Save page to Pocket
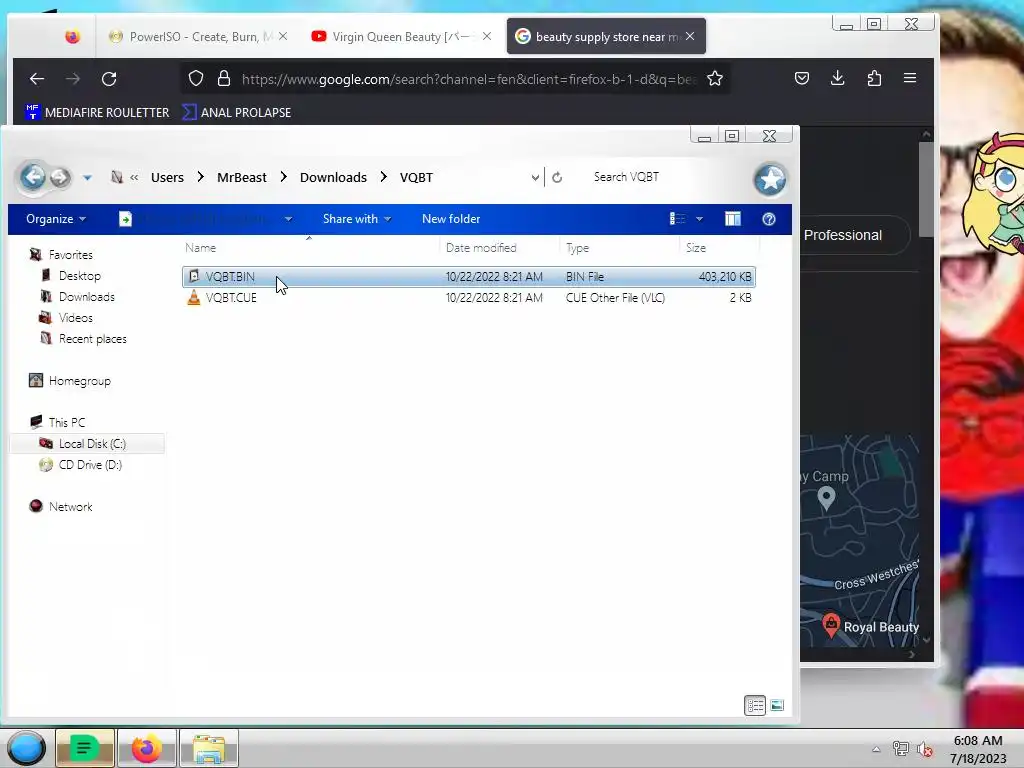Image resolution: width=1024 pixels, height=768 pixels. (x=802, y=78)
